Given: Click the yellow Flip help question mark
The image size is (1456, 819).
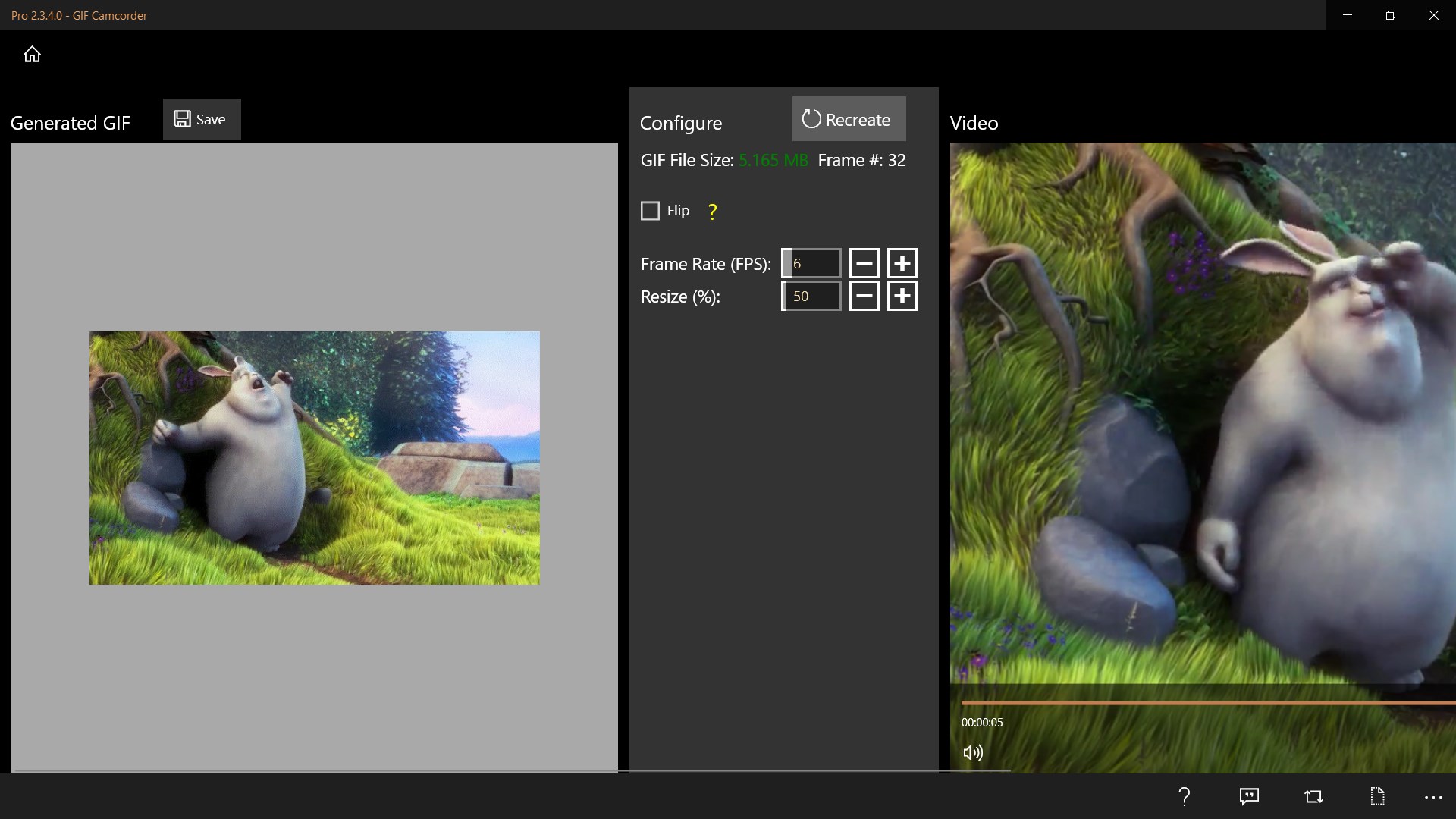Looking at the screenshot, I should (712, 212).
